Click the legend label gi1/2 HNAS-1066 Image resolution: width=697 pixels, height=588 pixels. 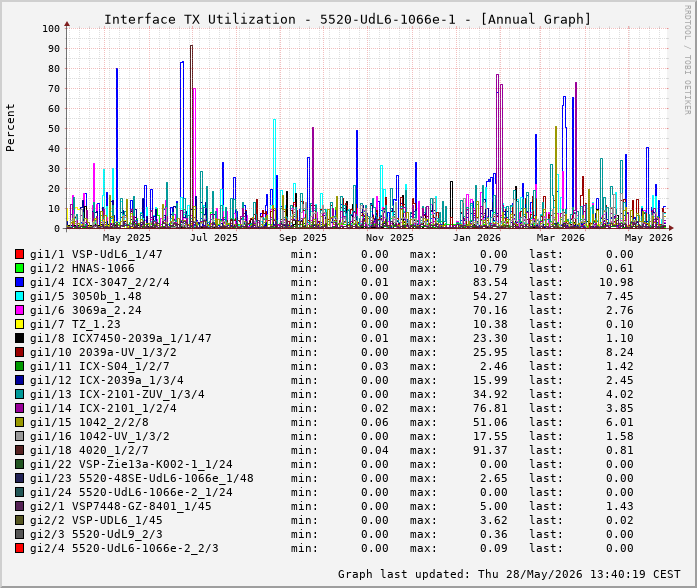(82, 268)
